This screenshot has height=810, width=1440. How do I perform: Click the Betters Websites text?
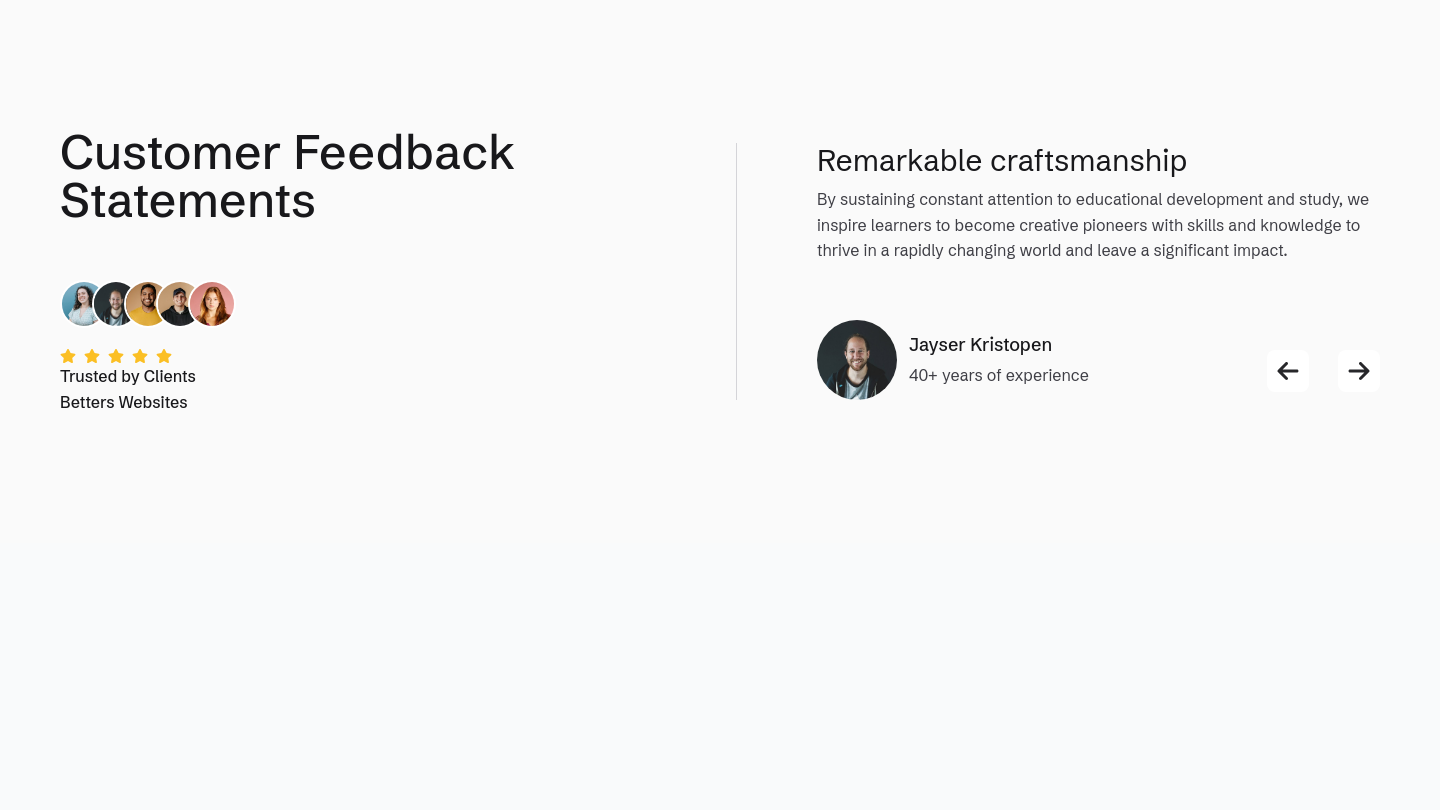click(x=124, y=402)
